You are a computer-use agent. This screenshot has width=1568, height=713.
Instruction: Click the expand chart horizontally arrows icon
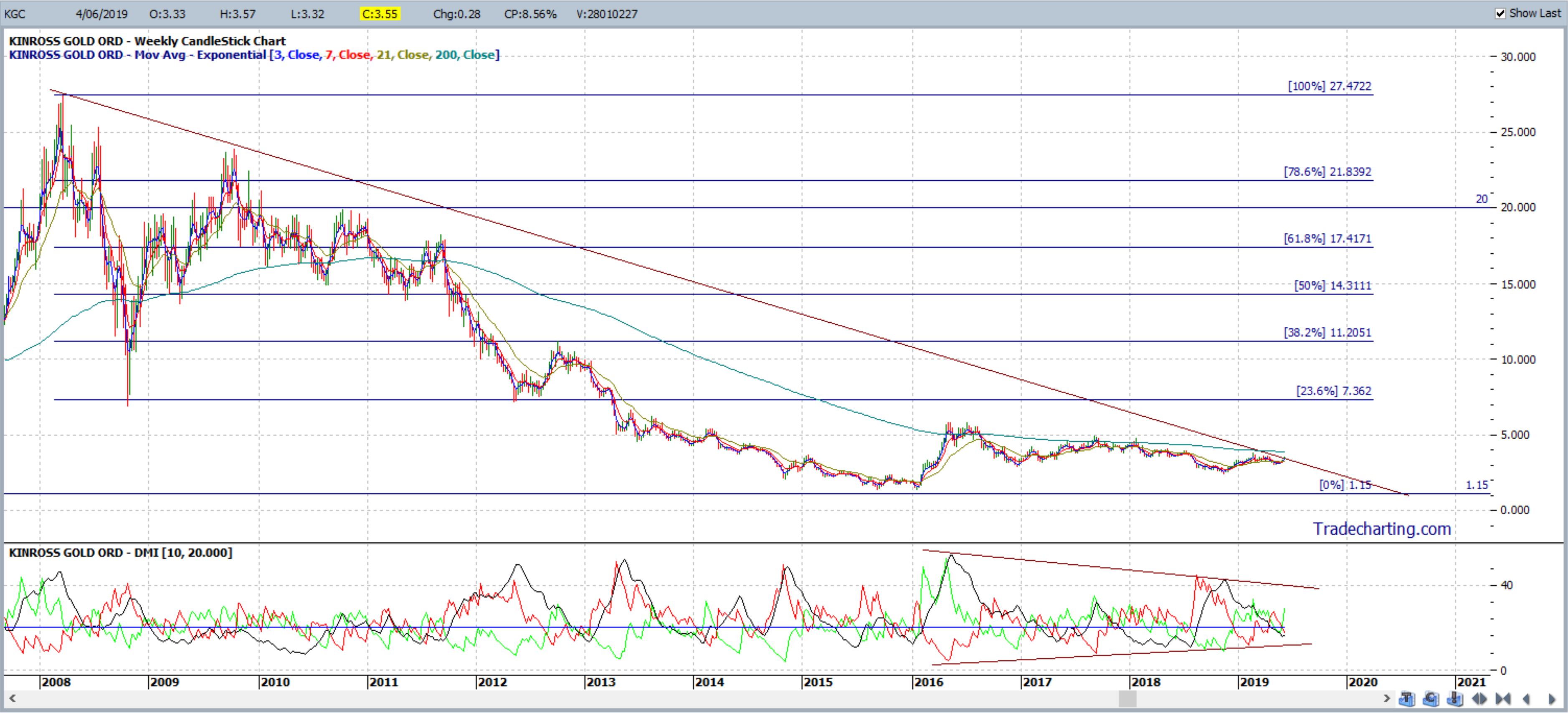coord(1480,699)
